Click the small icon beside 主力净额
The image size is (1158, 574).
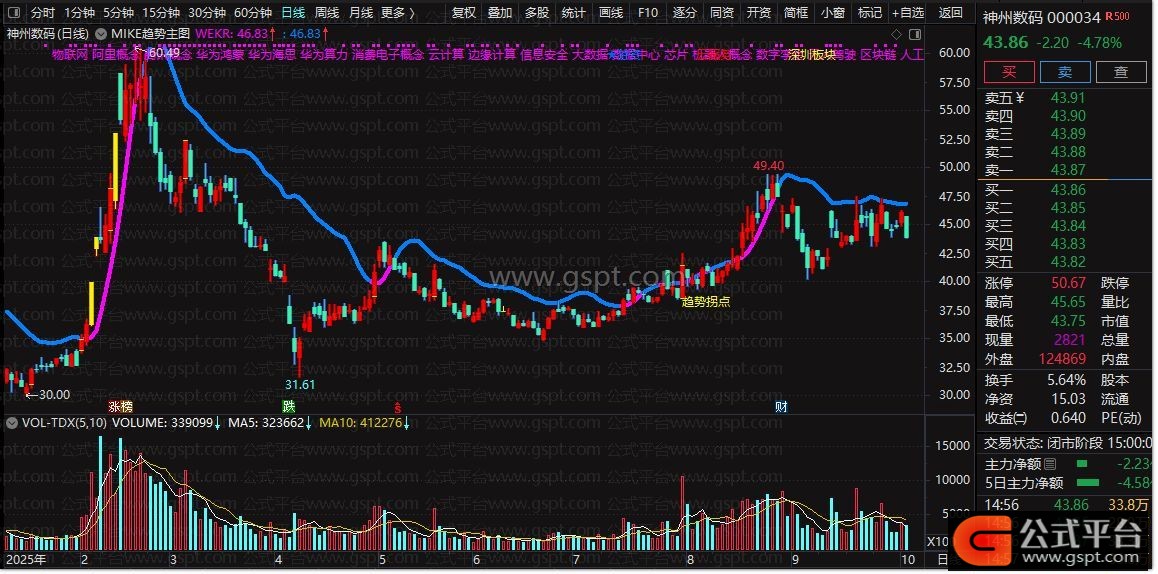click(x=1049, y=464)
